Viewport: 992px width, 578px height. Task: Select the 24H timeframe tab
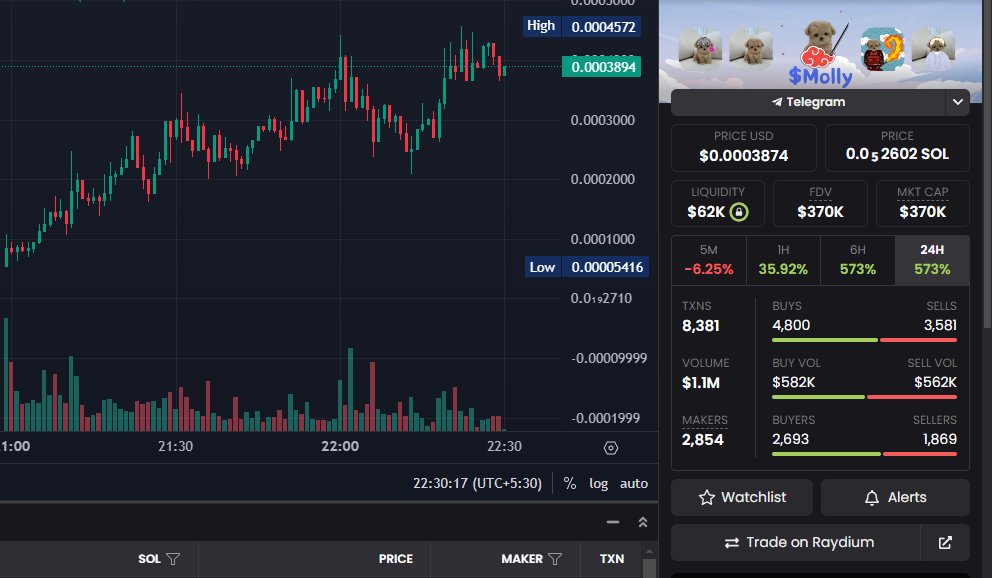pyautogui.click(x=933, y=260)
